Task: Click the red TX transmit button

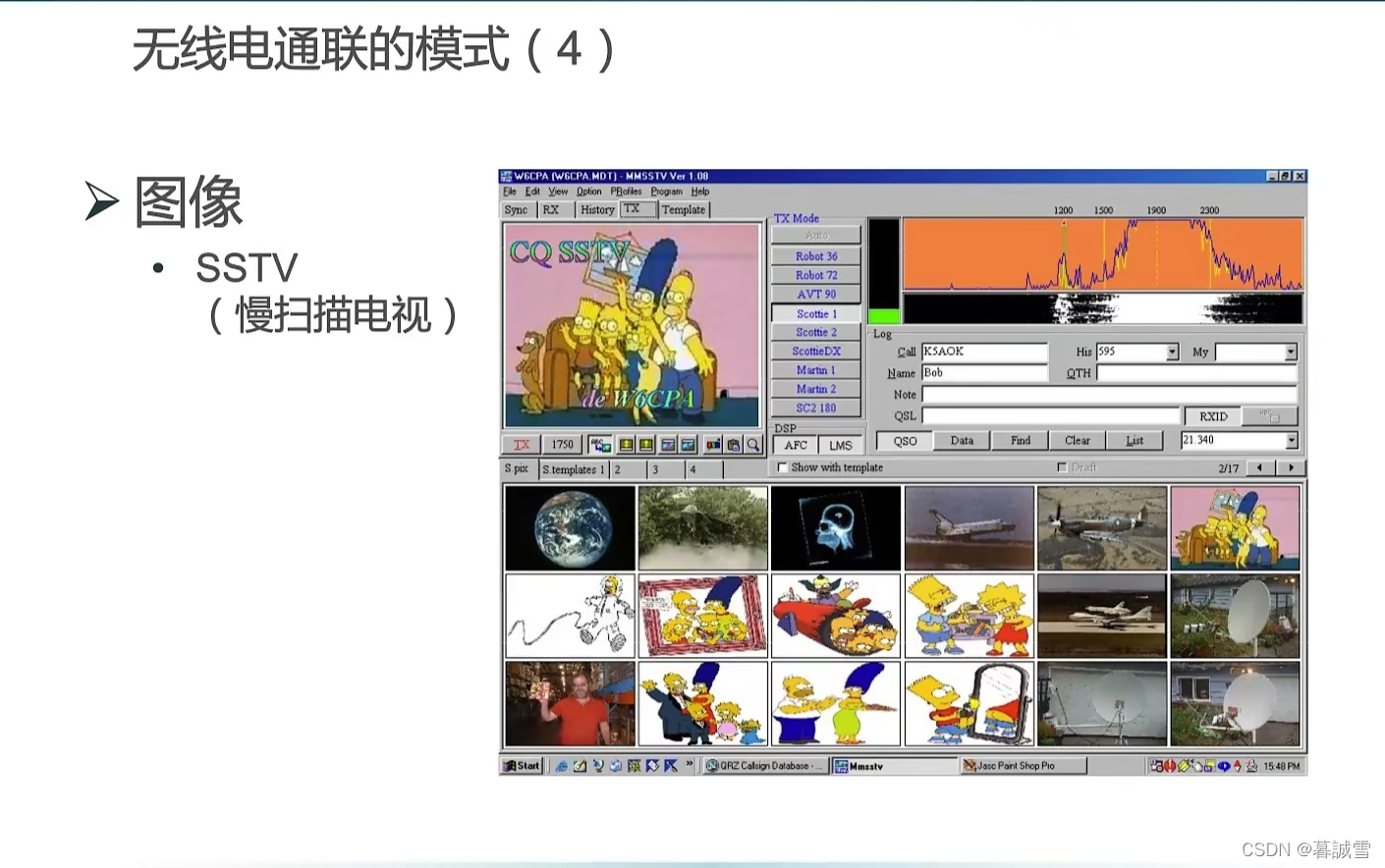Action: [x=522, y=445]
